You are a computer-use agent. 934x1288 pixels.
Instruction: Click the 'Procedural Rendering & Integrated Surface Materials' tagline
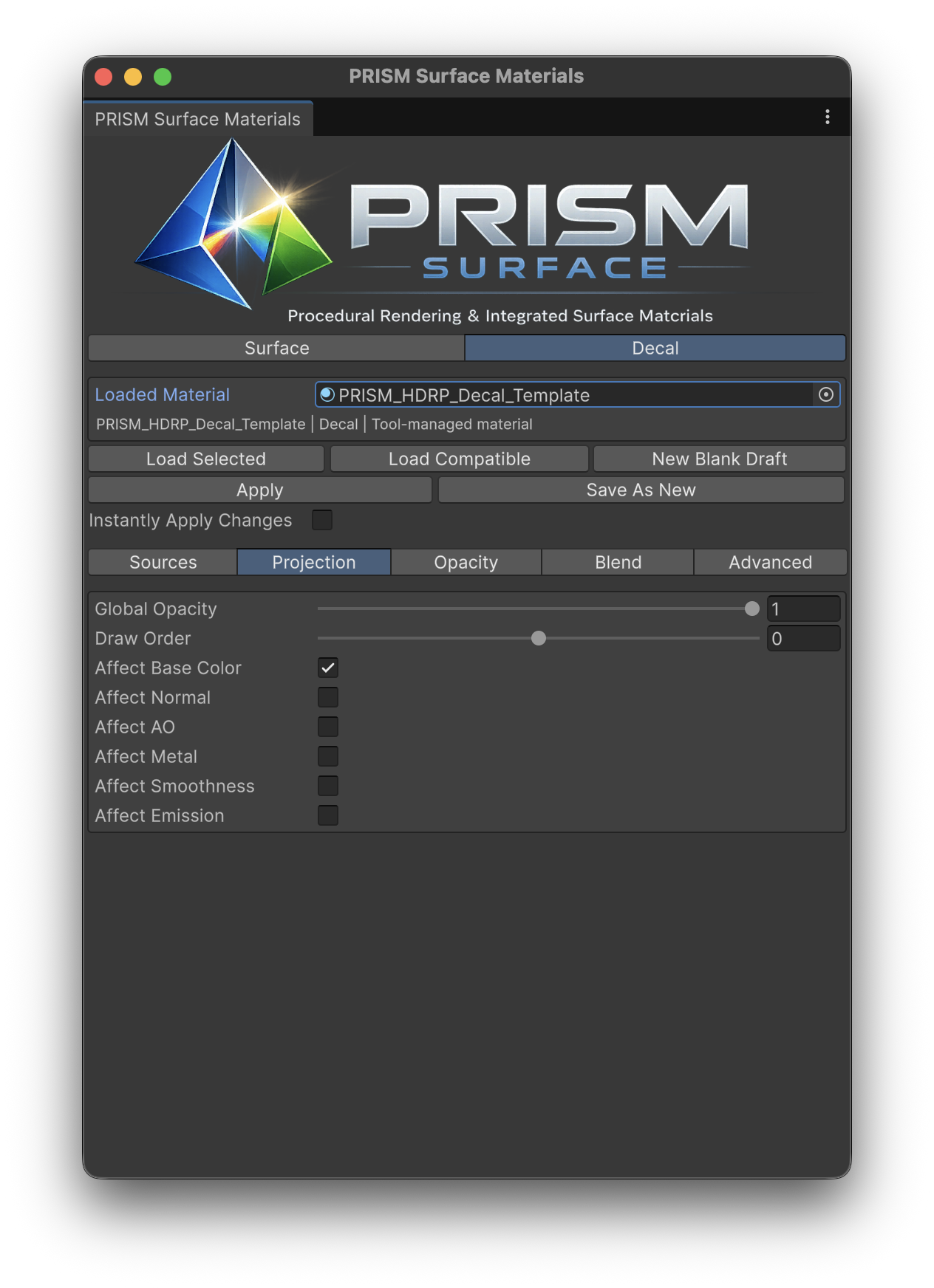500,315
